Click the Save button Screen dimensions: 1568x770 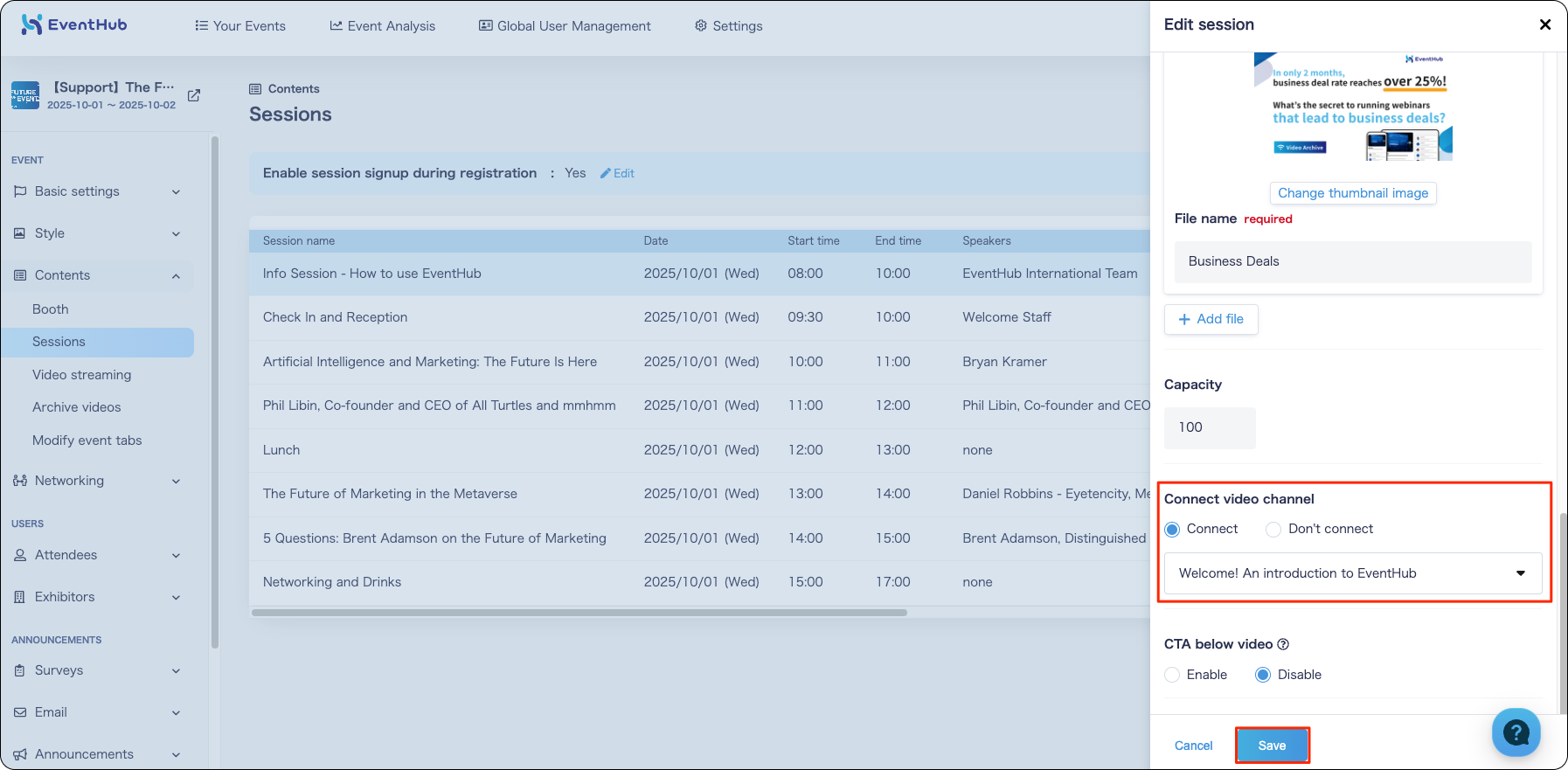coord(1272,746)
